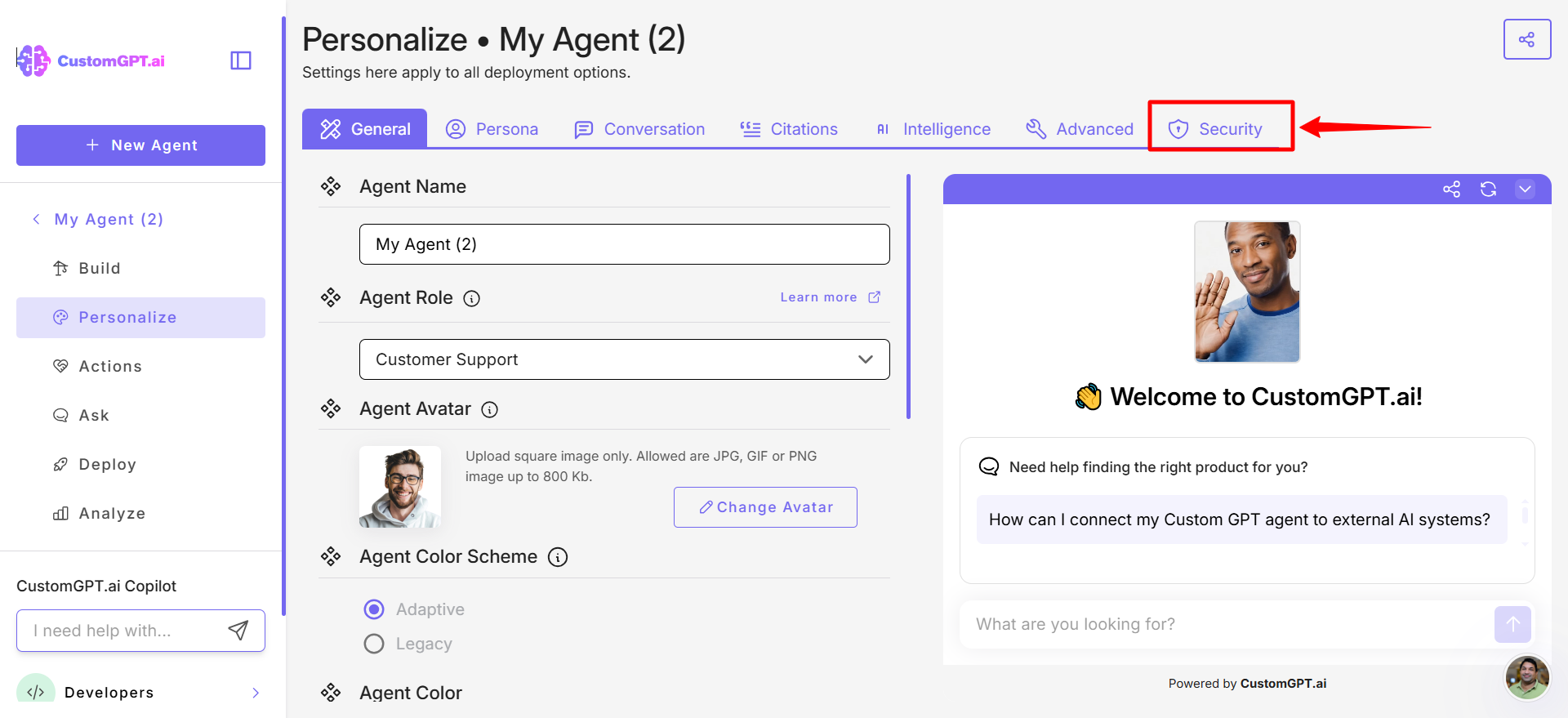Click the Agent Role info icon
The image size is (1568, 718).
(471, 298)
